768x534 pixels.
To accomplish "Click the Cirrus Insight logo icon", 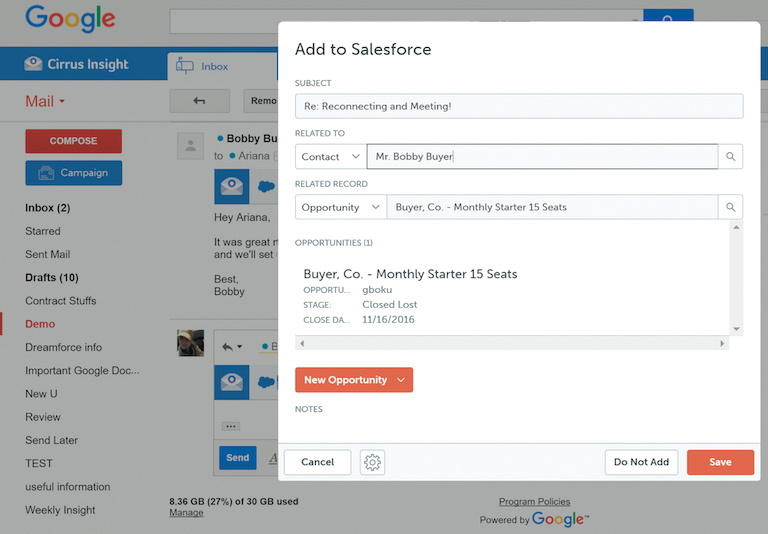I will (33, 64).
